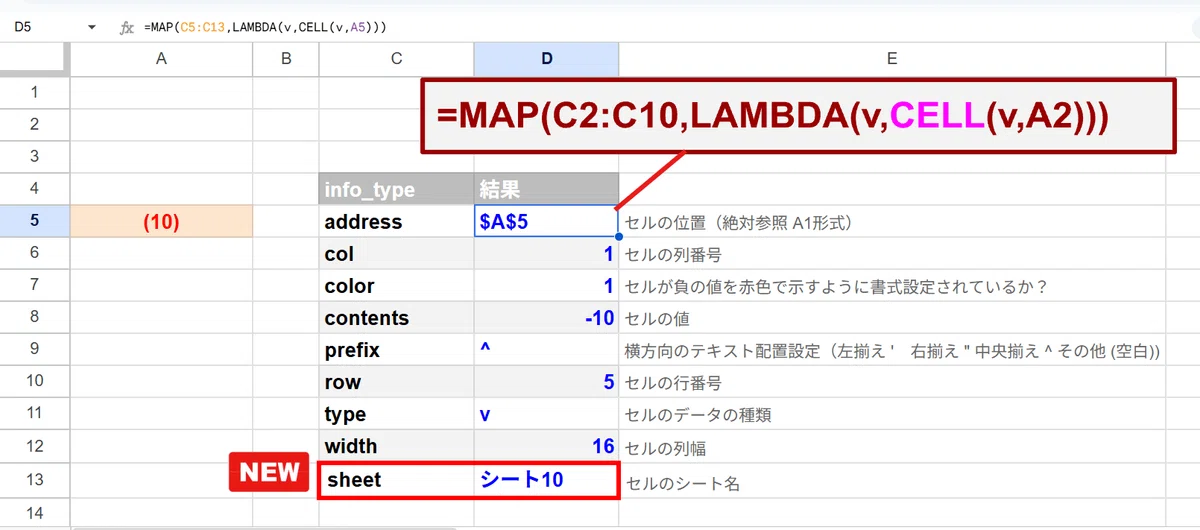
Task: Click the select-all corner box
Action: click(x=34, y=59)
